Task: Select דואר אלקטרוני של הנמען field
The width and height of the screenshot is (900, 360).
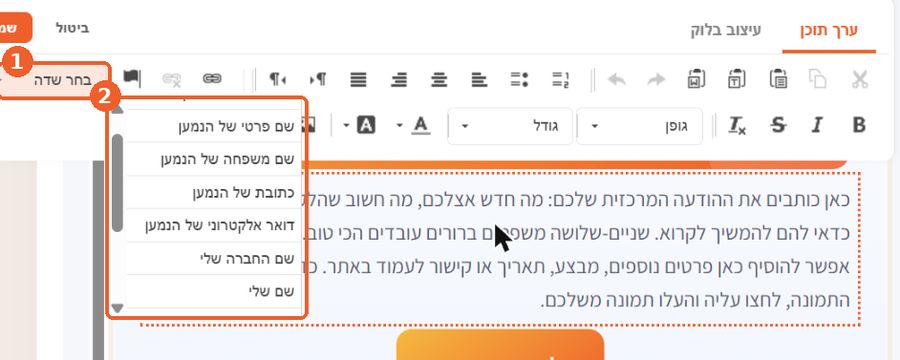Action: coord(213,225)
